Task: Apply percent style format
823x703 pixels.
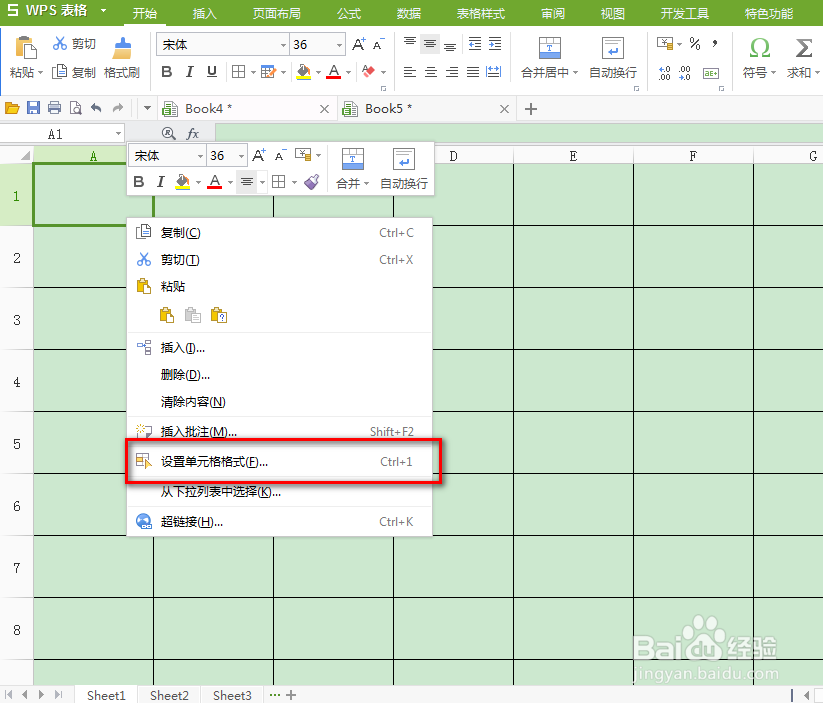Action: coord(695,44)
